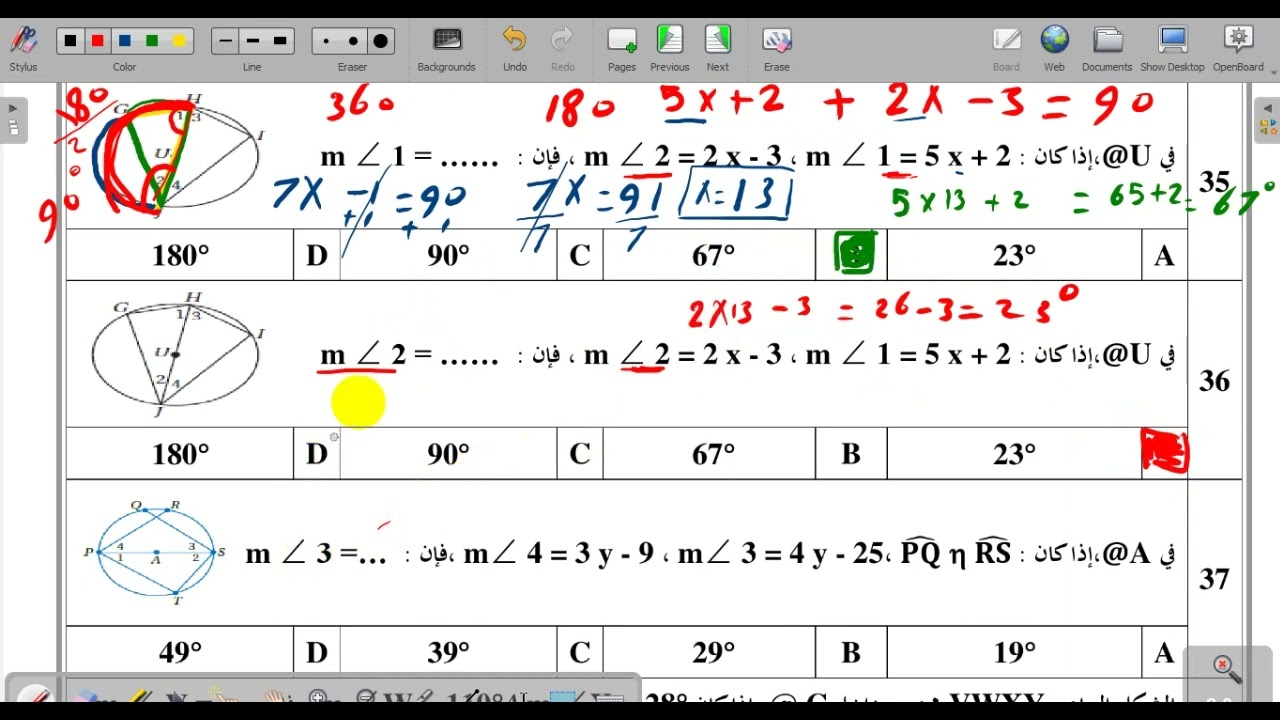Click the Erase page tool
Image resolution: width=1280 pixels, height=720 pixels.
tap(777, 47)
